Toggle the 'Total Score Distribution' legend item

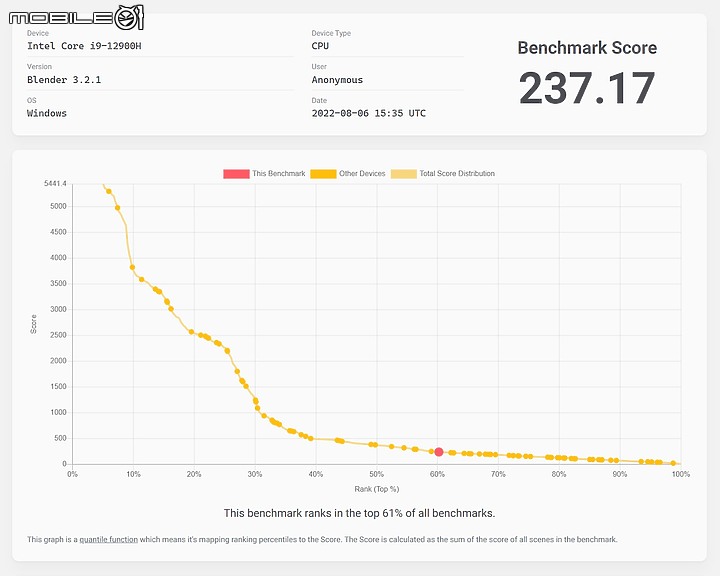click(443, 174)
